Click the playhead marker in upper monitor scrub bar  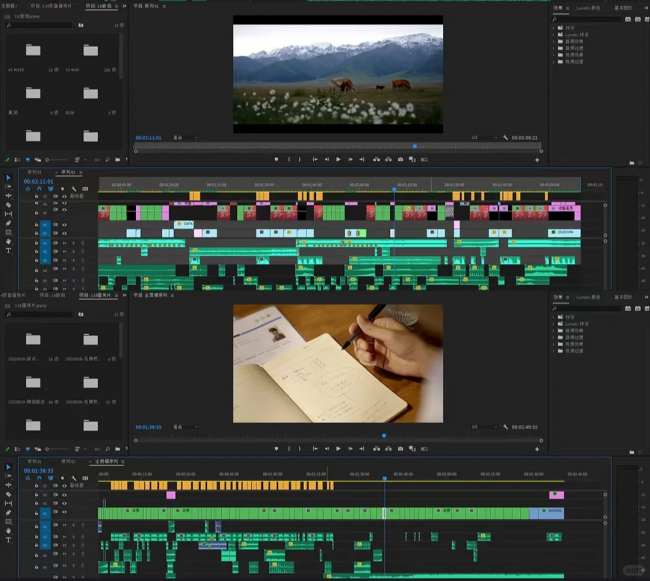click(415, 146)
